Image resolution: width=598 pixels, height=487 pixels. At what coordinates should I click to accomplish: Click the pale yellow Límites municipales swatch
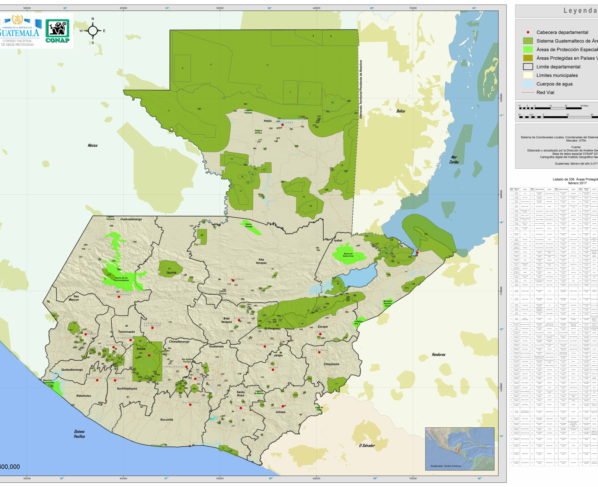(528, 76)
